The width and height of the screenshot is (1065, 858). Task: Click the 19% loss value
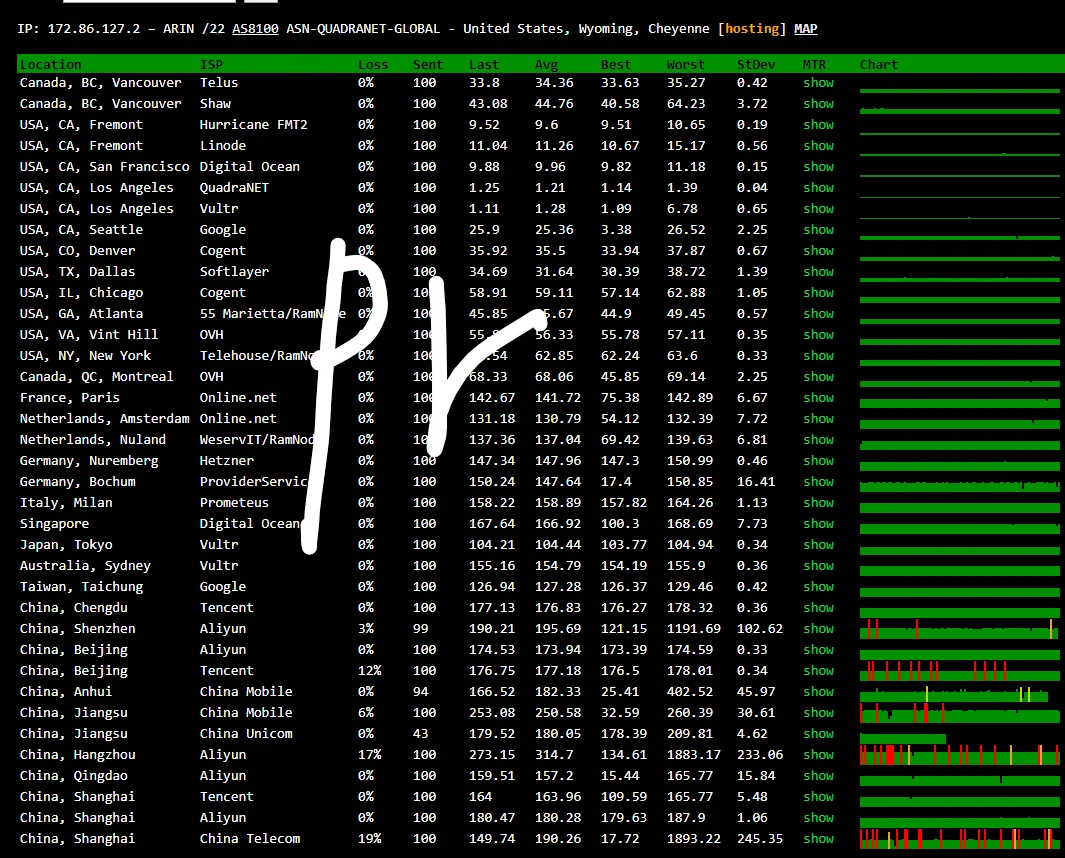click(369, 839)
